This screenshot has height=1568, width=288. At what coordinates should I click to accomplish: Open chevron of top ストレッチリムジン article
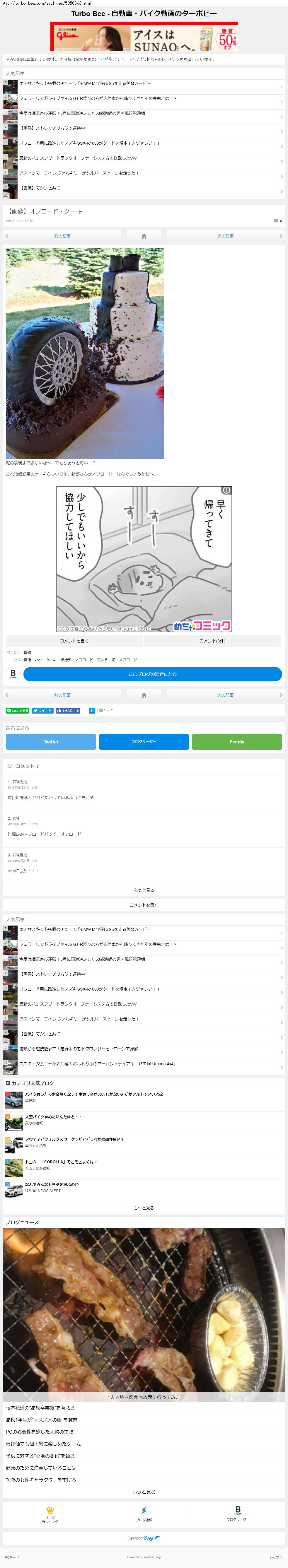coord(281,131)
